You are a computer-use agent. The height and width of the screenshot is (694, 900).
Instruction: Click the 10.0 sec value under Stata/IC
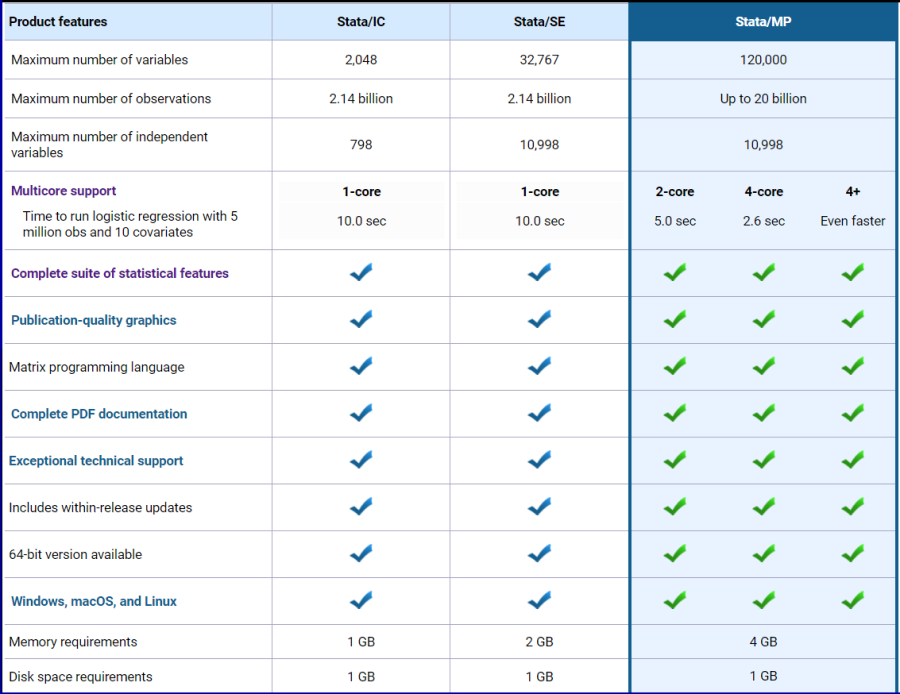(x=362, y=221)
